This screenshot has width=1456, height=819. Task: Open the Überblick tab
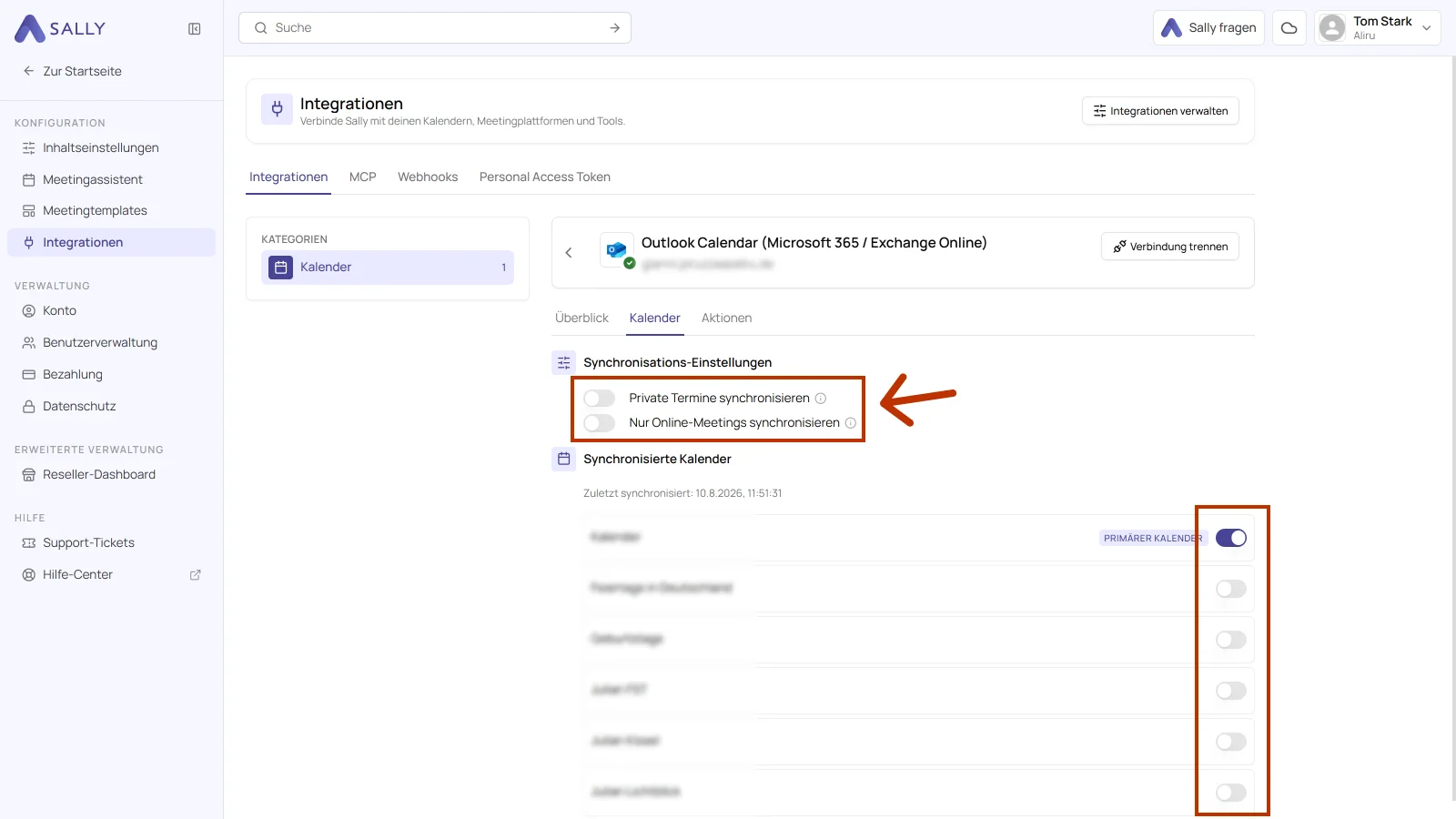(581, 318)
